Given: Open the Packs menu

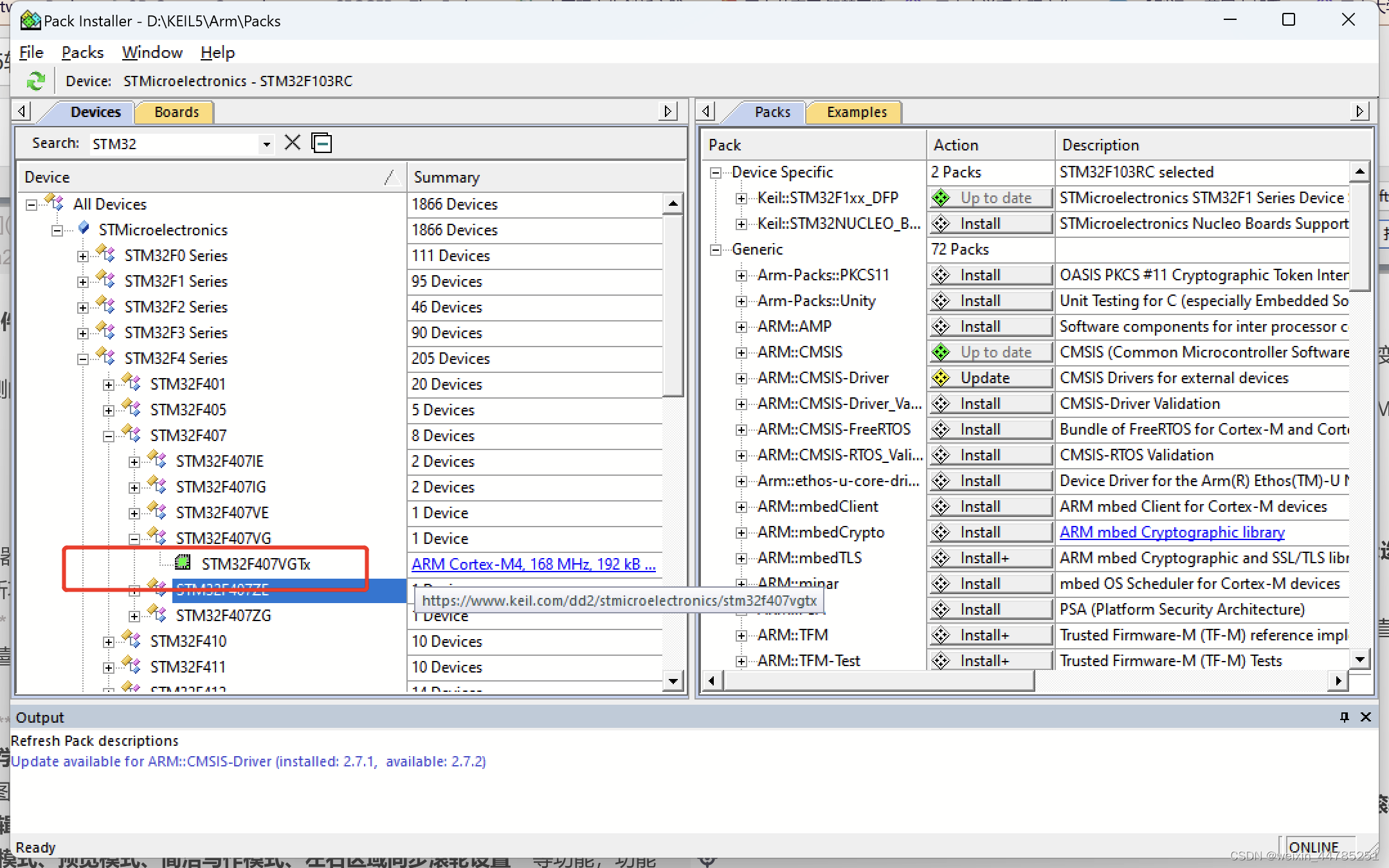Looking at the screenshot, I should [82, 53].
